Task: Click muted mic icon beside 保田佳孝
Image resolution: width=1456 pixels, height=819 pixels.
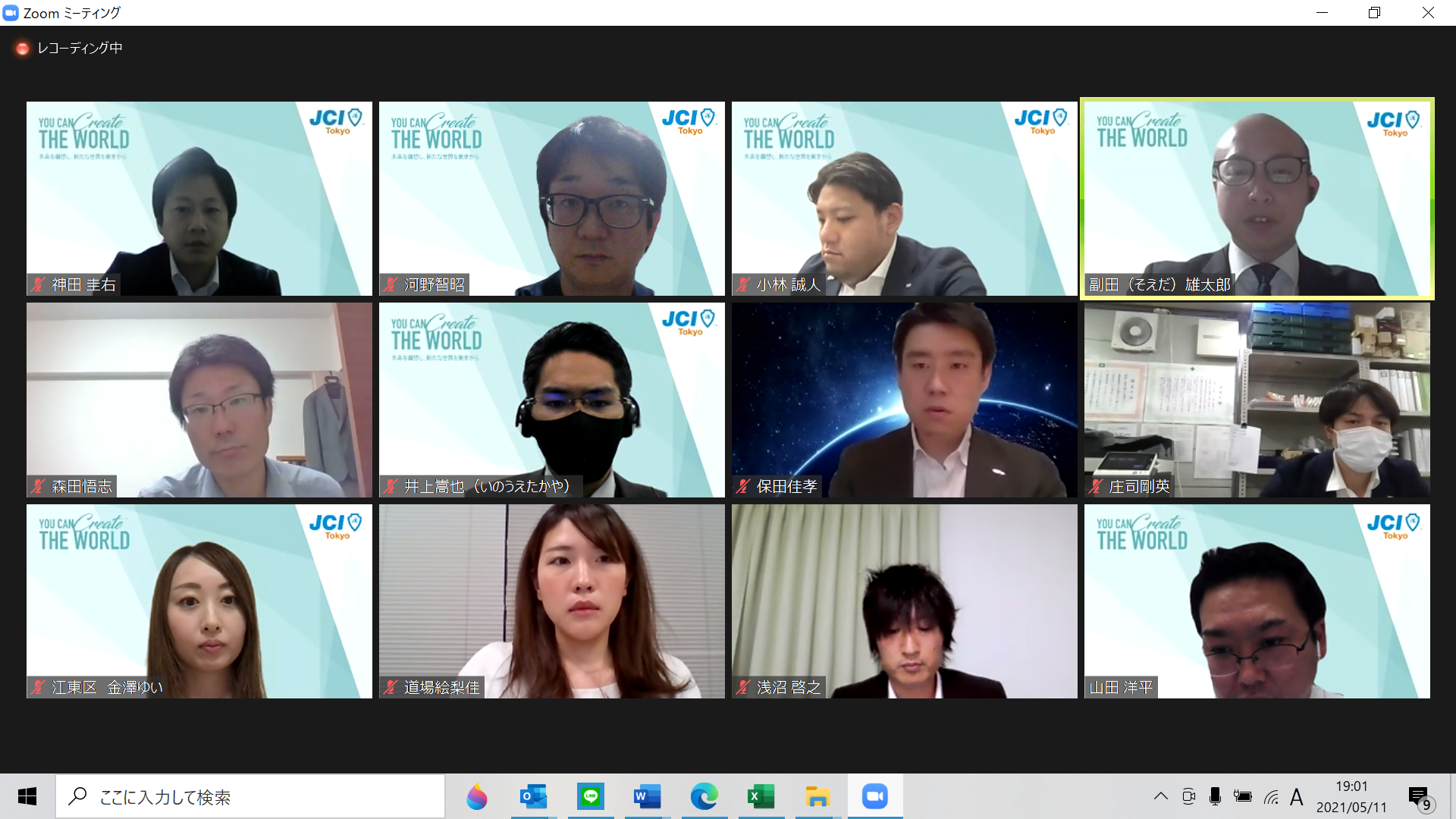Action: point(743,486)
